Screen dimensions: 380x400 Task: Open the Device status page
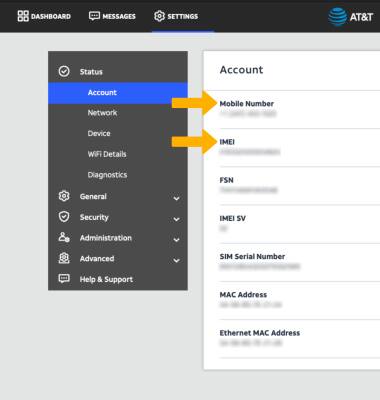click(99, 133)
